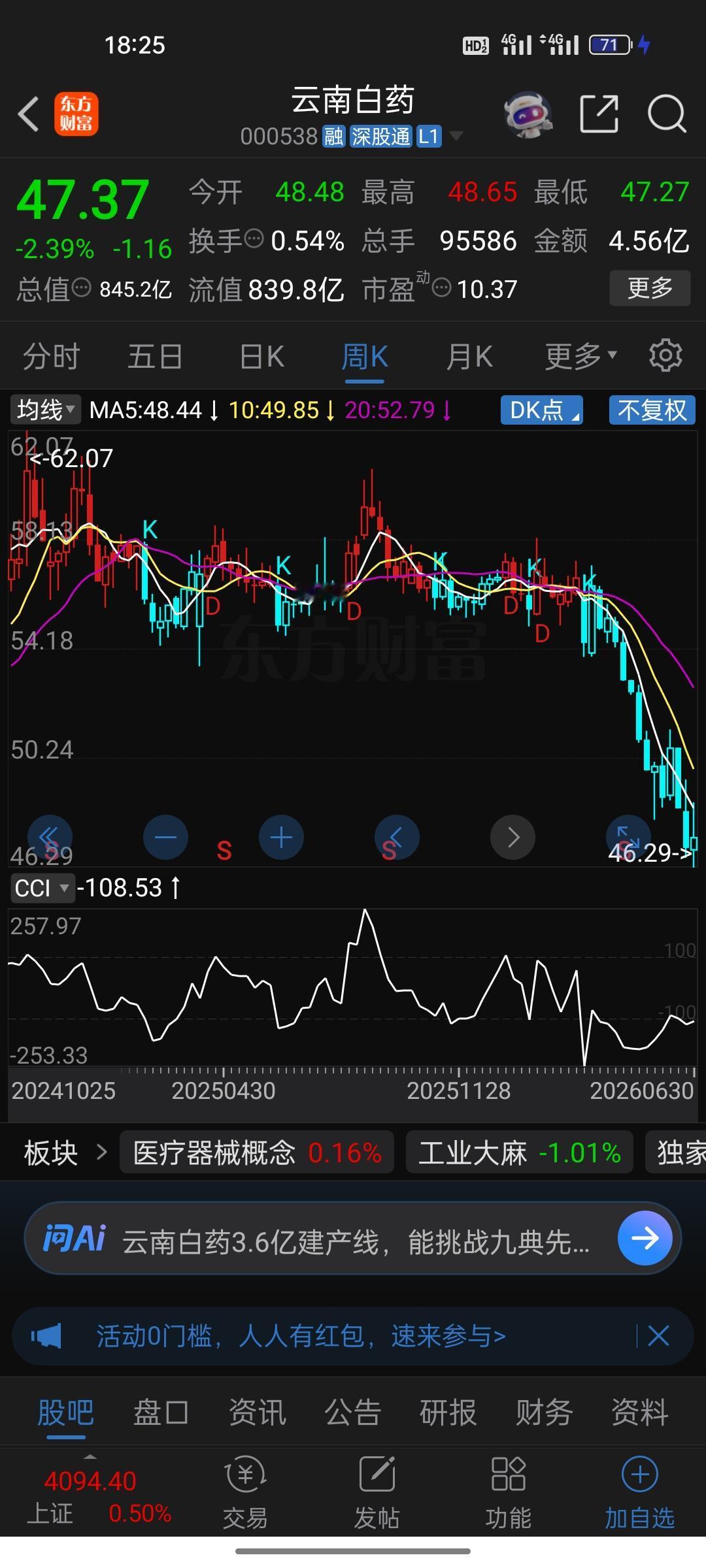The image size is (706, 1568).
Task: Tap the yellow 10:49.85 MA value
Action: pos(274,410)
